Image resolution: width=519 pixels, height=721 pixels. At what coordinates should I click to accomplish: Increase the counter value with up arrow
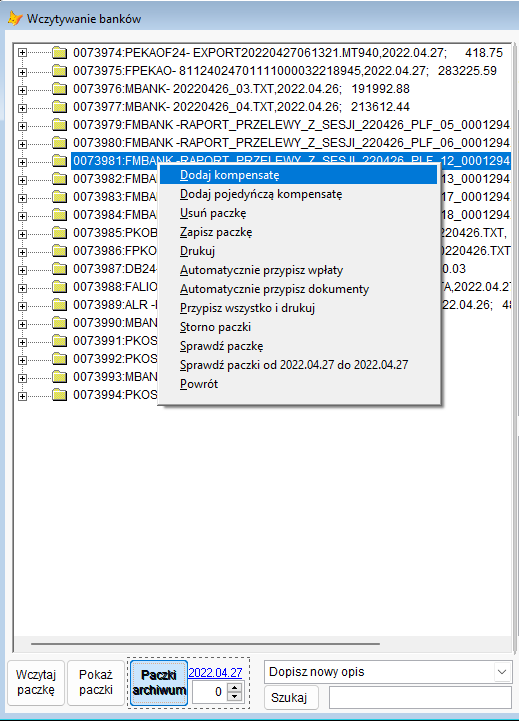click(x=235, y=688)
